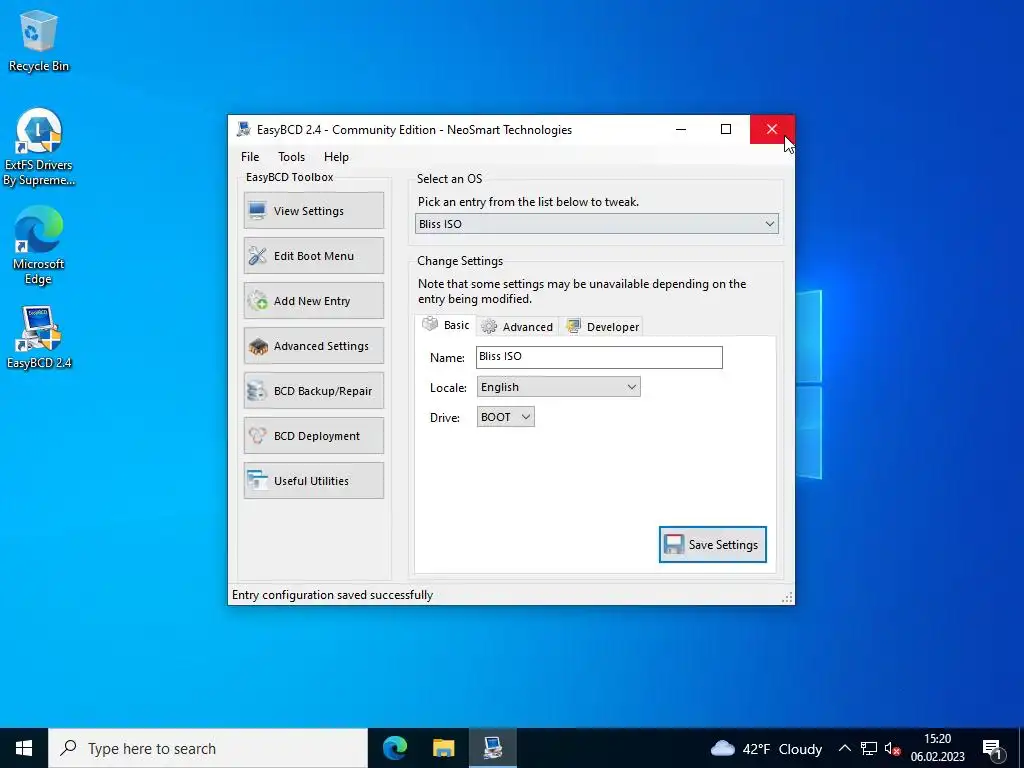Image resolution: width=1024 pixels, height=768 pixels.
Task: Click the Recycle Bin desktop icon
Action: pos(39,41)
